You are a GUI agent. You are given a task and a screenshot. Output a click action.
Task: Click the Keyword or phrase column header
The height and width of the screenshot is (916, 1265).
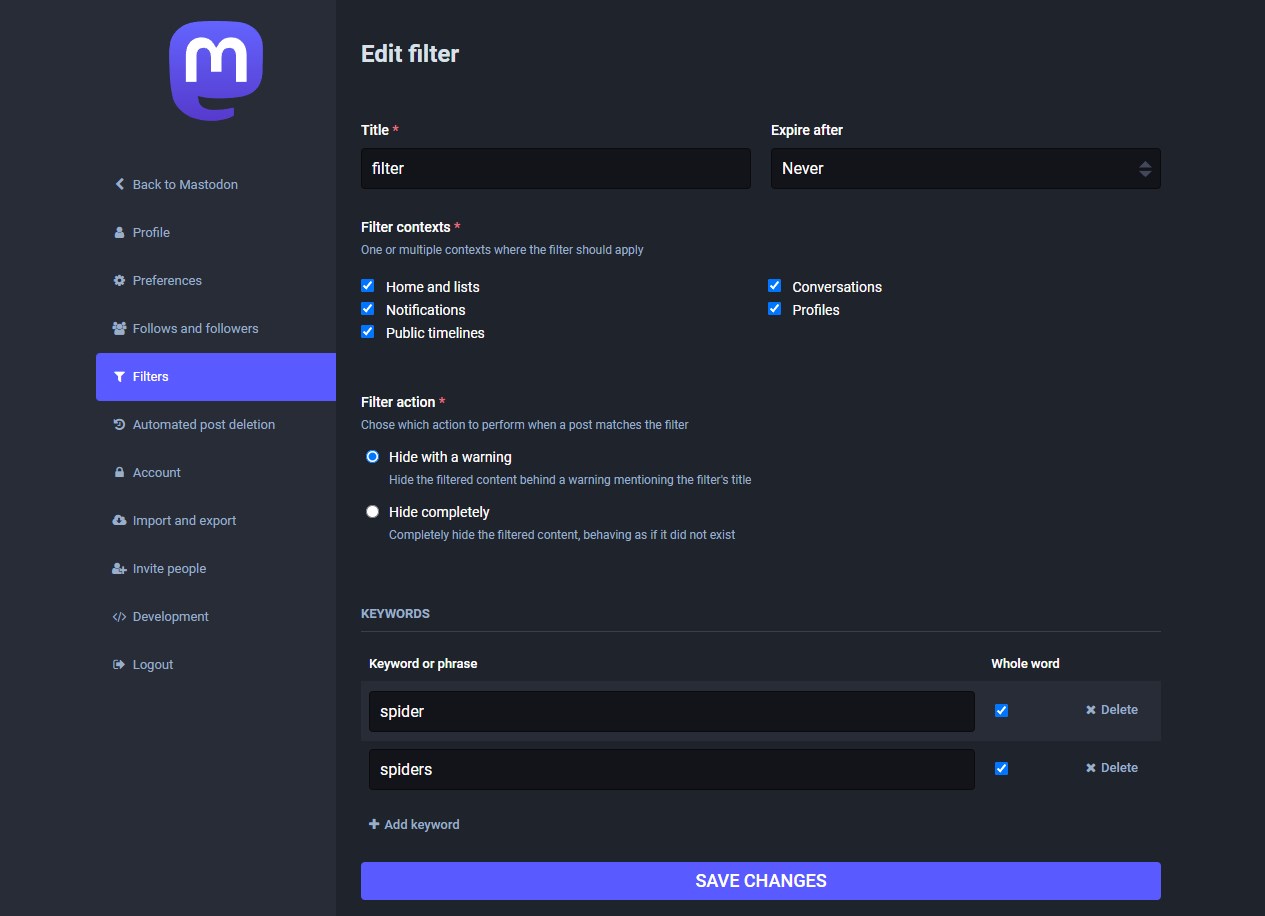[423, 663]
